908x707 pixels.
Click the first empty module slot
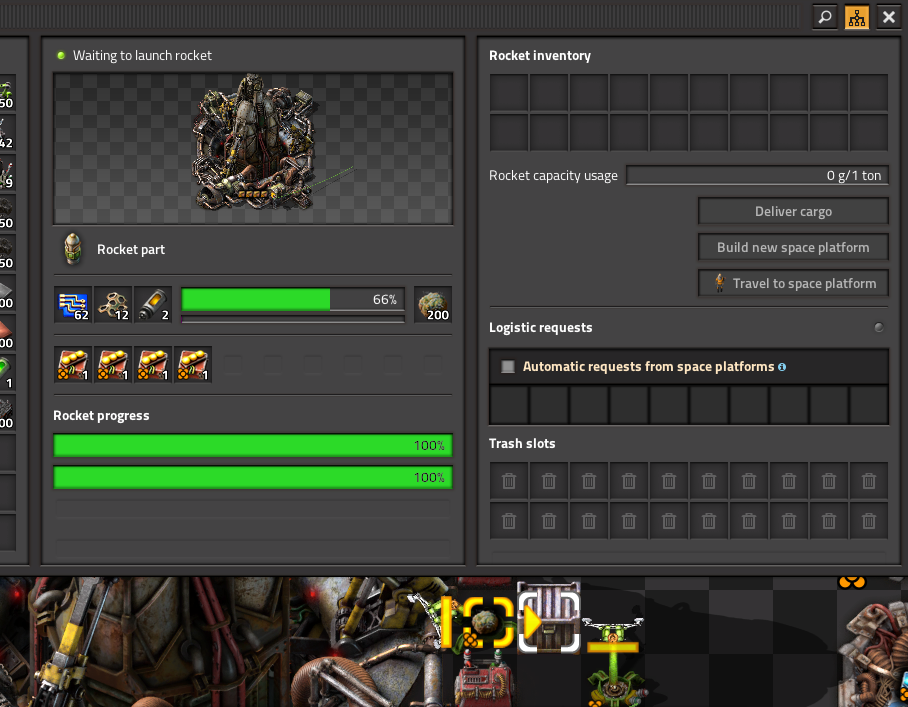[x=233, y=365]
